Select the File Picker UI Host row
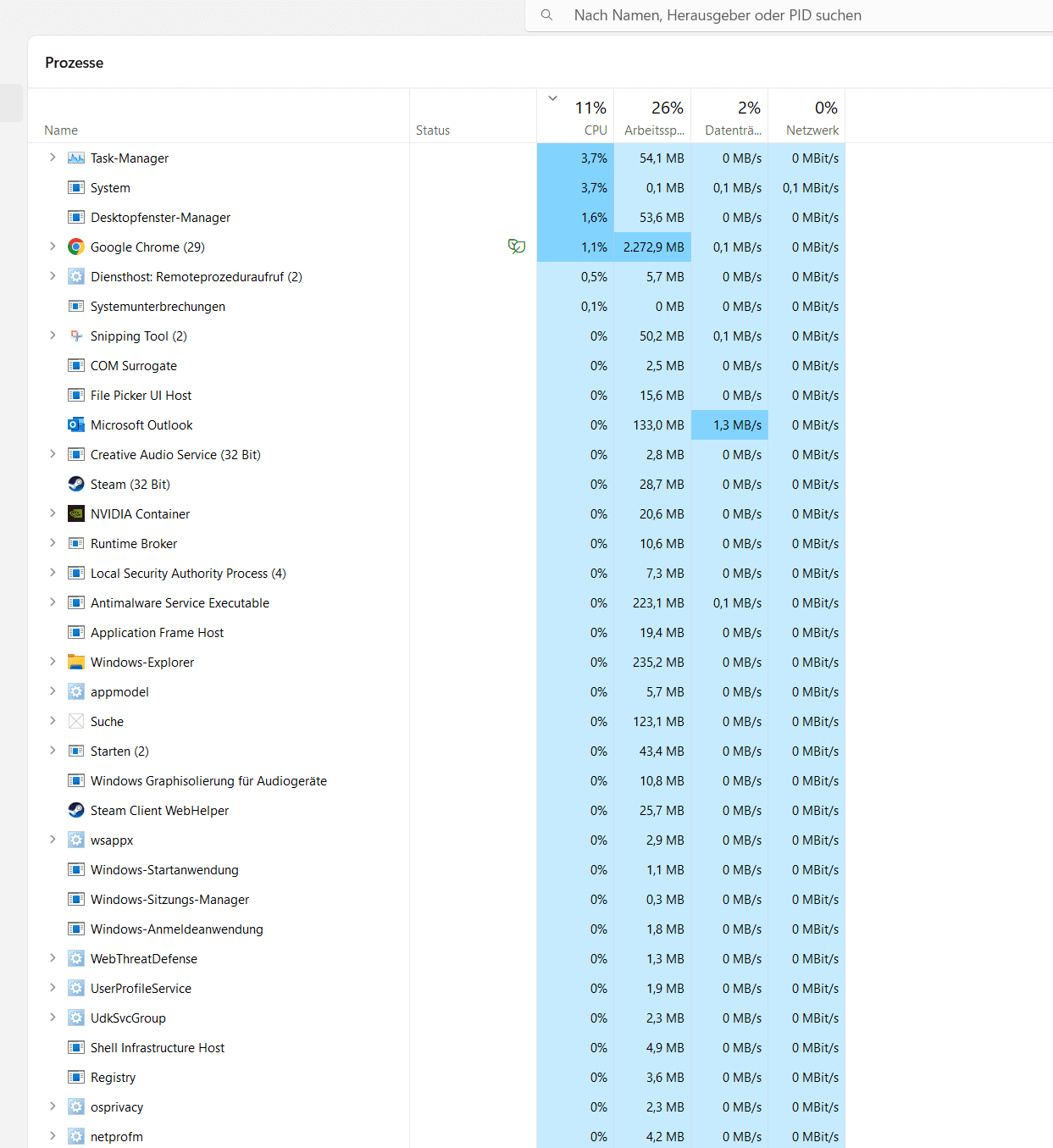 [x=436, y=396]
